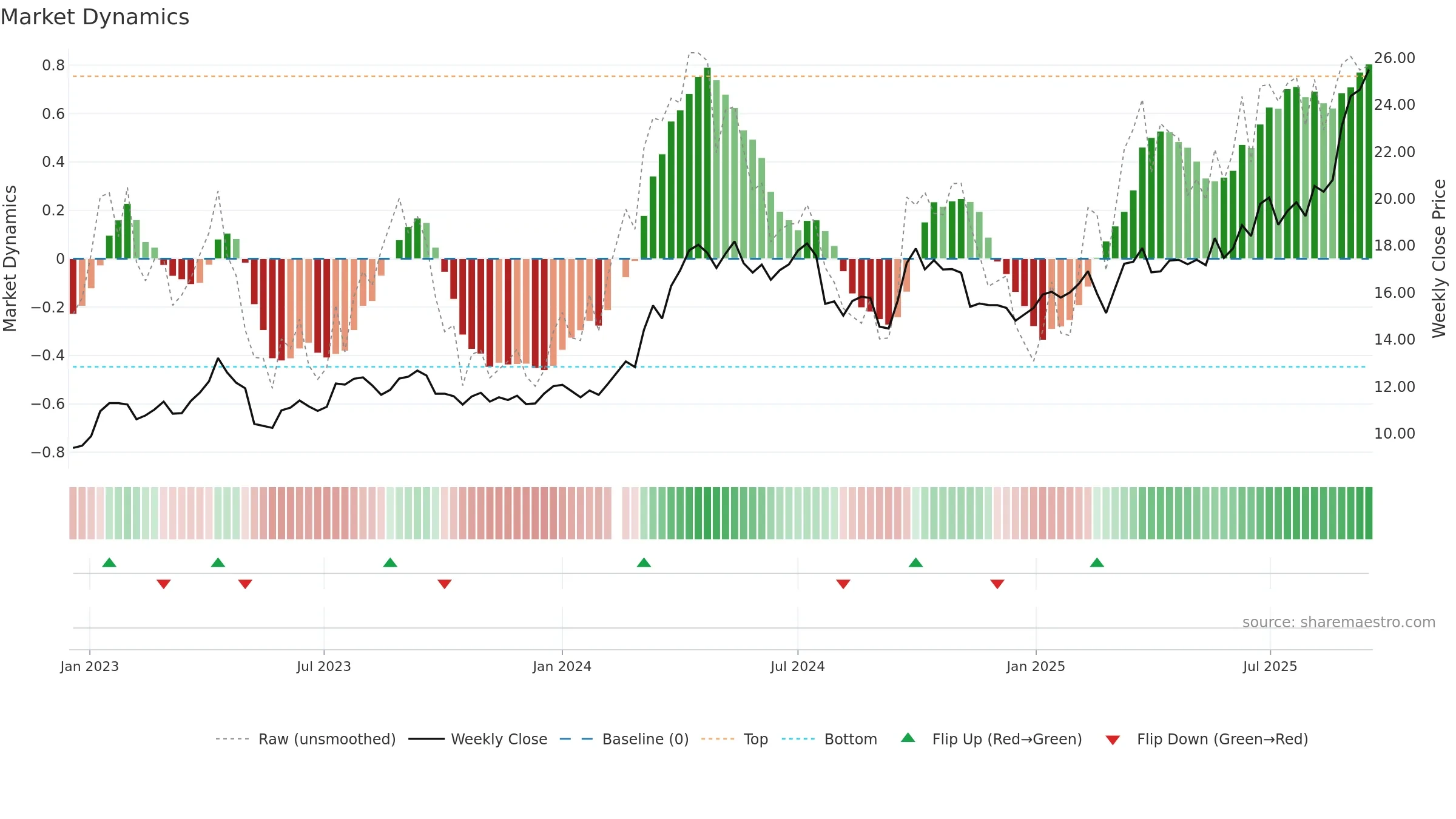Toggle Flip Up (Red→Green) legend item
This screenshot has width=1456, height=819.
pos(992,739)
